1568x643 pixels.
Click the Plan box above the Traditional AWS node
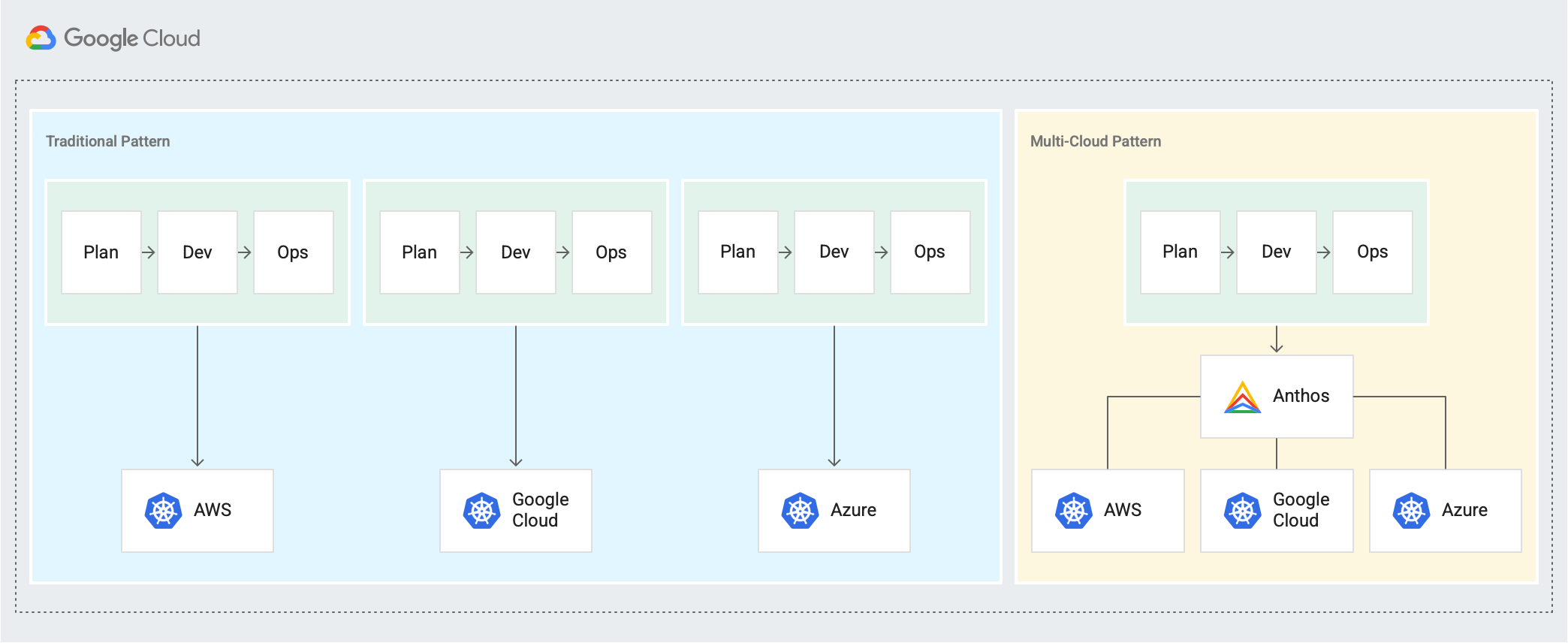pyautogui.click(x=101, y=252)
